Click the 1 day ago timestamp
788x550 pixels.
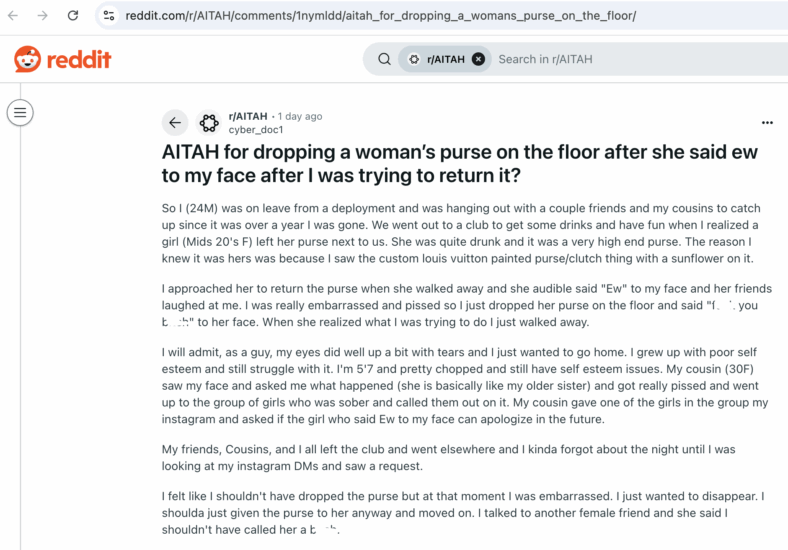click(x=300, y=116)
